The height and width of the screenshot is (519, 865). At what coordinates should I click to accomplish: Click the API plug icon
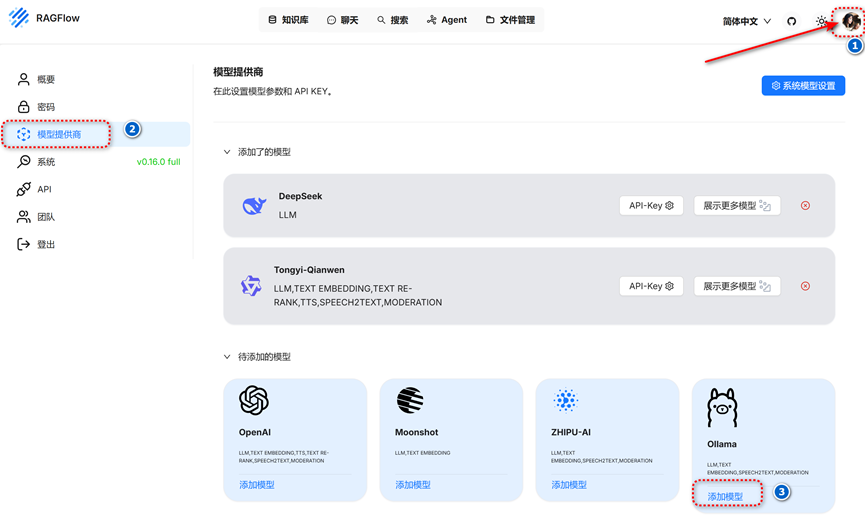[23, 189]
